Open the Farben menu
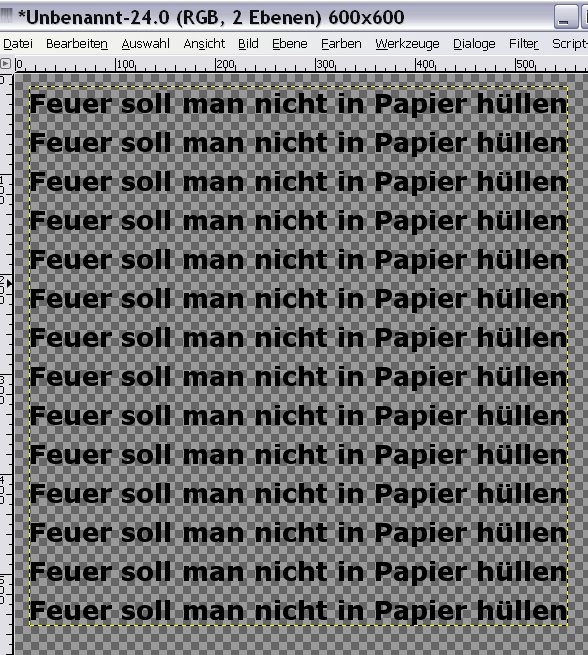Screen dimensions: 588x655 click(x=341, y=44)
